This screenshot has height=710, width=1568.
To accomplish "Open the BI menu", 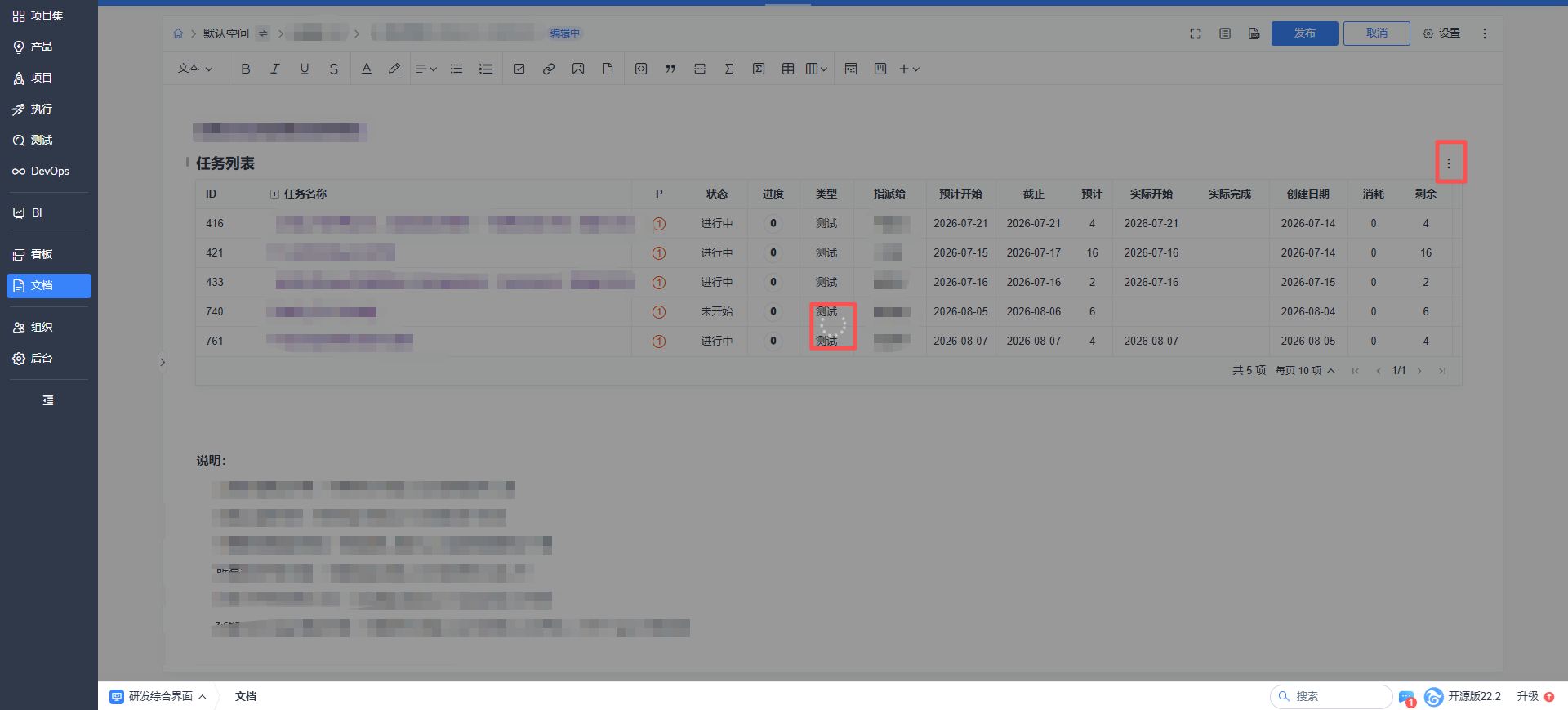I will coord(49,212).
